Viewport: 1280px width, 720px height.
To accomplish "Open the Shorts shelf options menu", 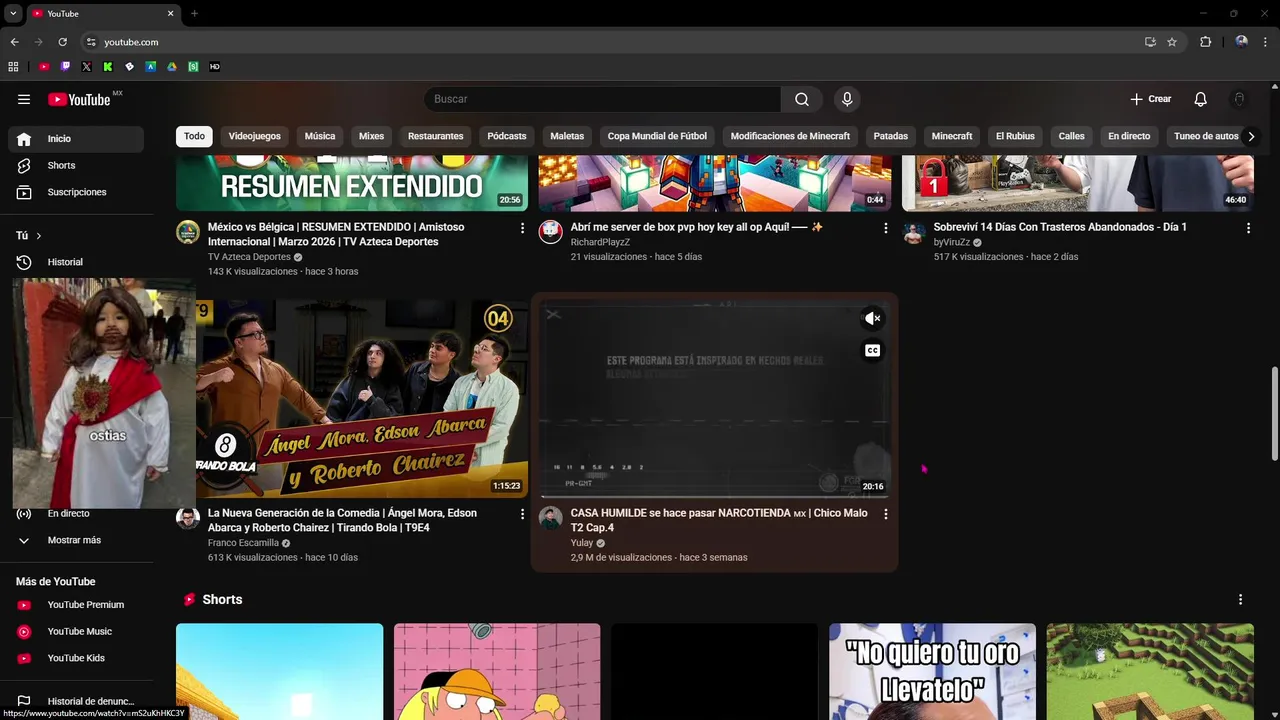I will [x=1240, y=600].
